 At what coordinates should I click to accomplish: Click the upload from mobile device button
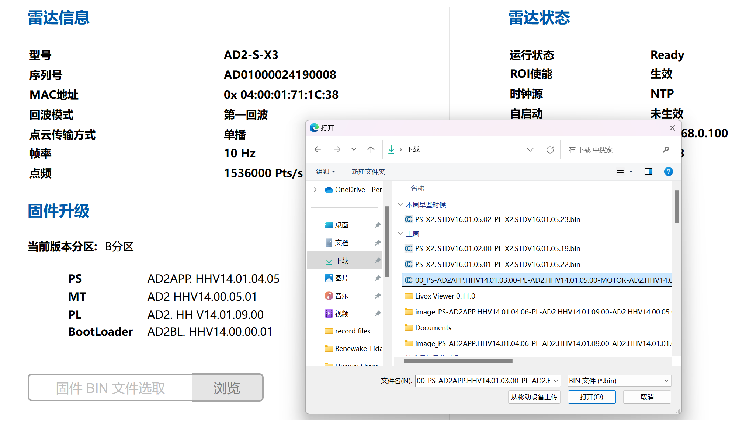(x=534, y=397)
